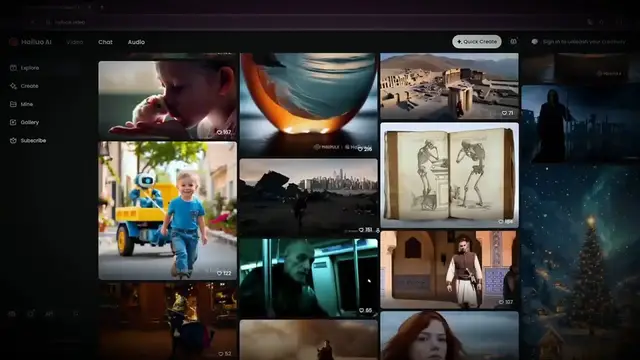Click the API link in the sidebar footer
The width and height of the screenshot is (640, 360).
pos(49,313)
